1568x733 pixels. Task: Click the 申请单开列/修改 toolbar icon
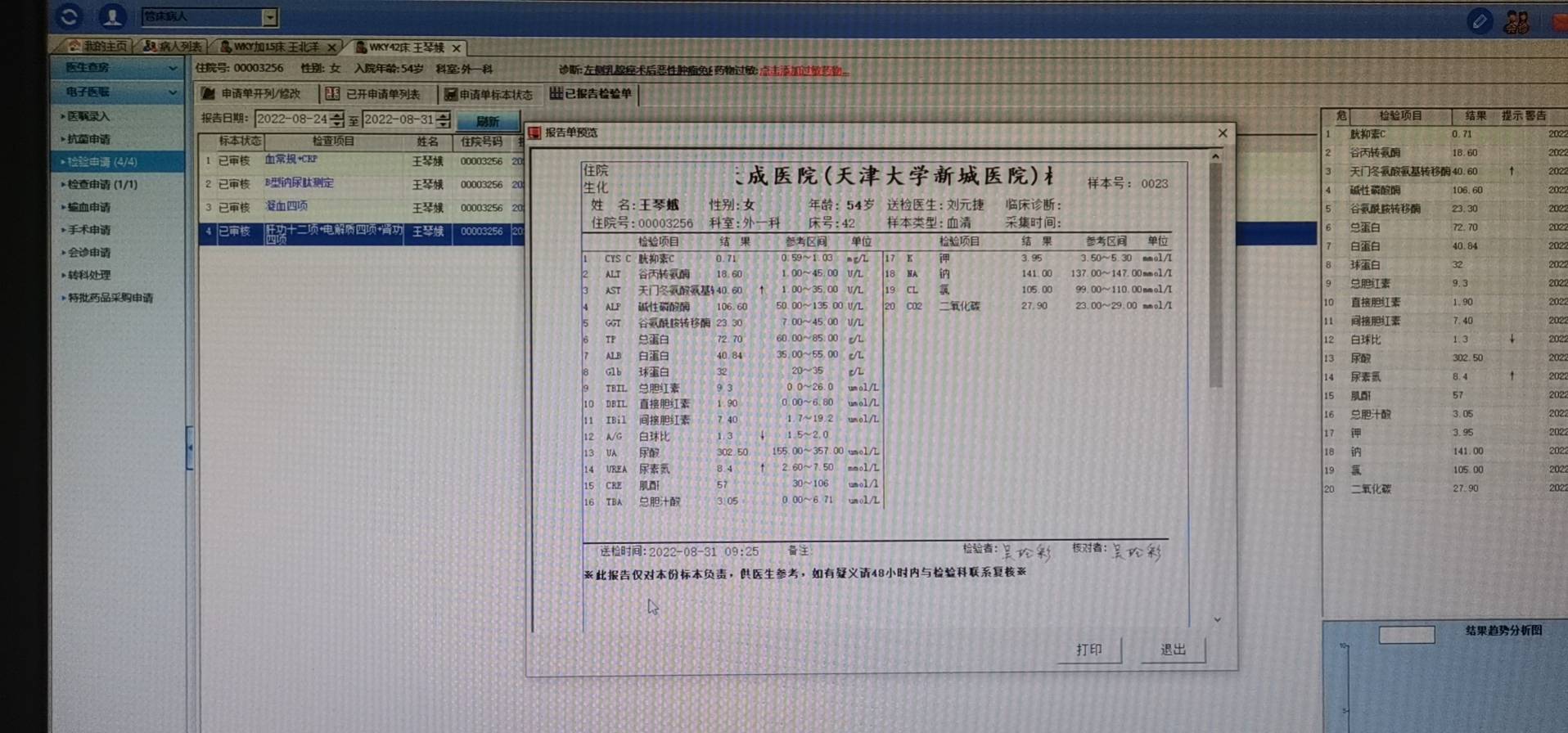pos(209,94)
